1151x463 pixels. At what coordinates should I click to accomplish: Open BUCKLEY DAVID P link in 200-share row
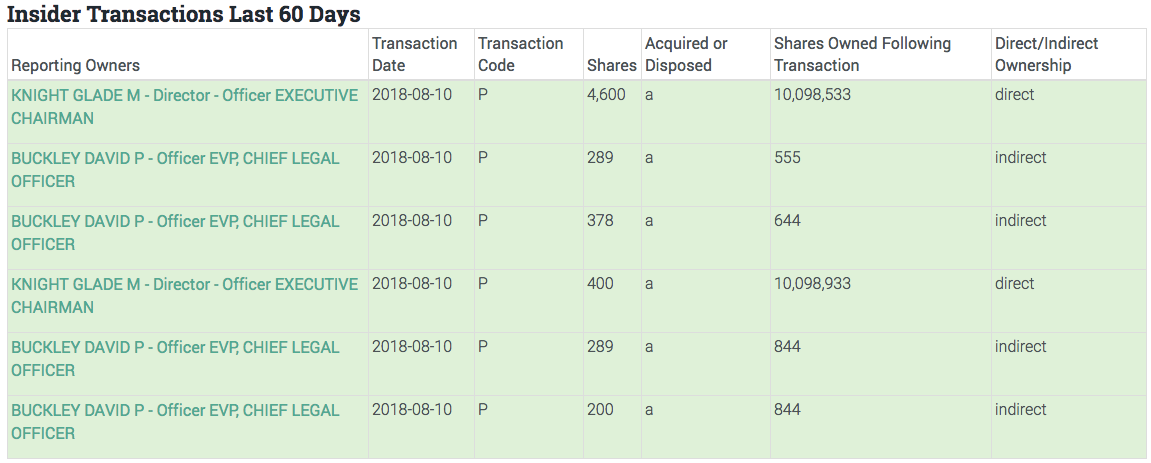[x=175, y=422]
